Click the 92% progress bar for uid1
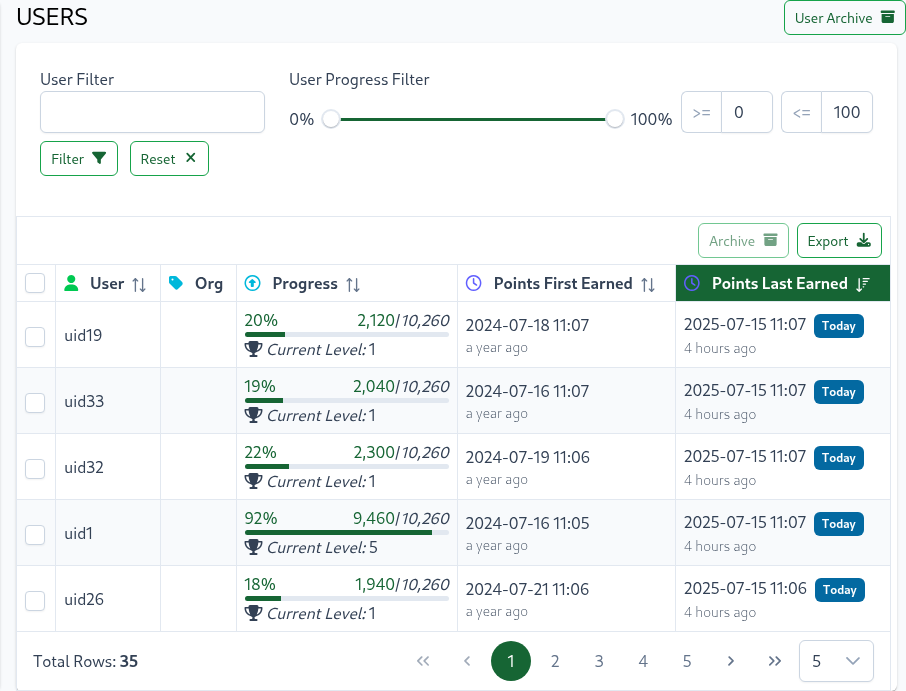The height and width of the screenshot is (691, 906). pyautogui.click(x=347, y=533)
